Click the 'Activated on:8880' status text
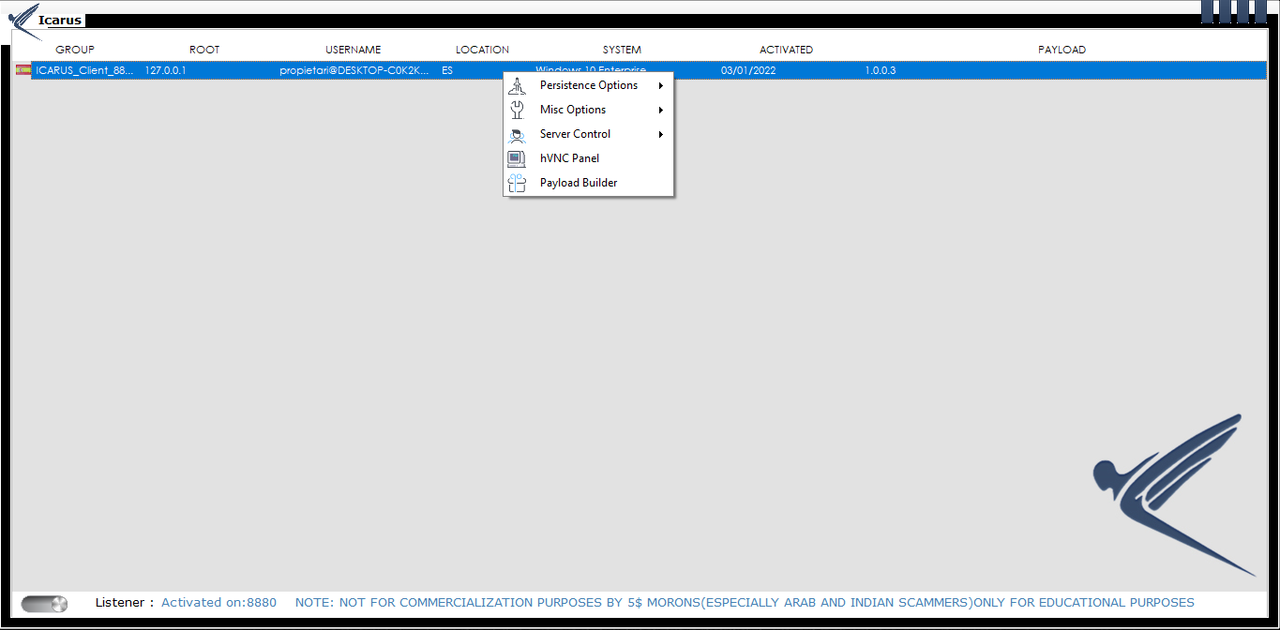This screenshot has width=1280, height=630. [219, 603]
